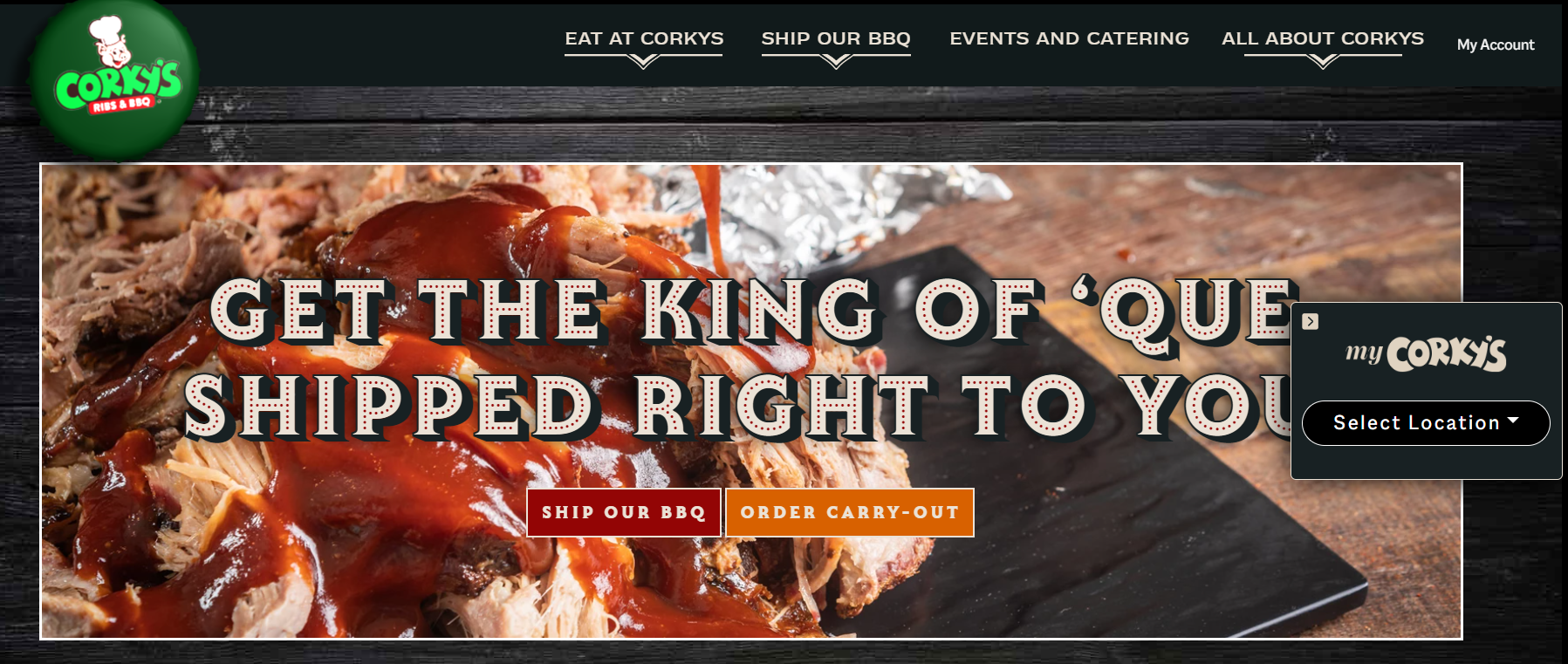
Task: Expand the chevron under Eat At Corkys
Action: pos(643,61)
